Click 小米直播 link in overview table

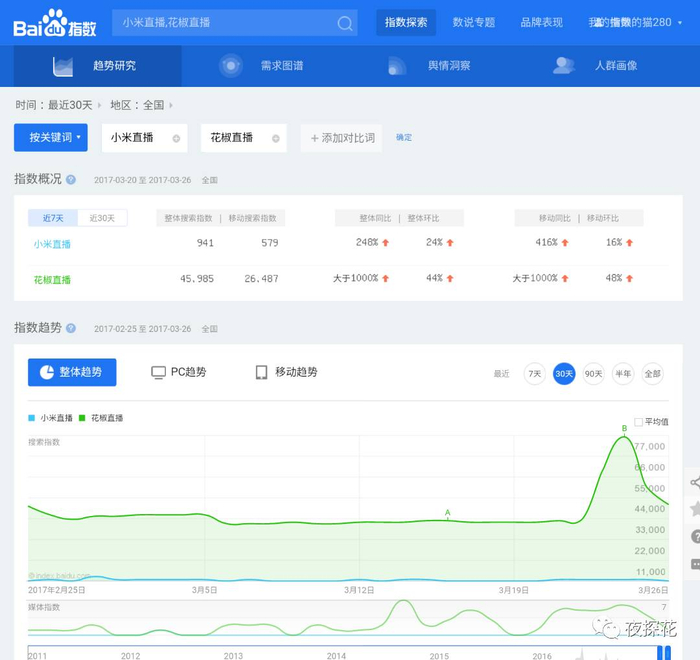tap(52, 244)
